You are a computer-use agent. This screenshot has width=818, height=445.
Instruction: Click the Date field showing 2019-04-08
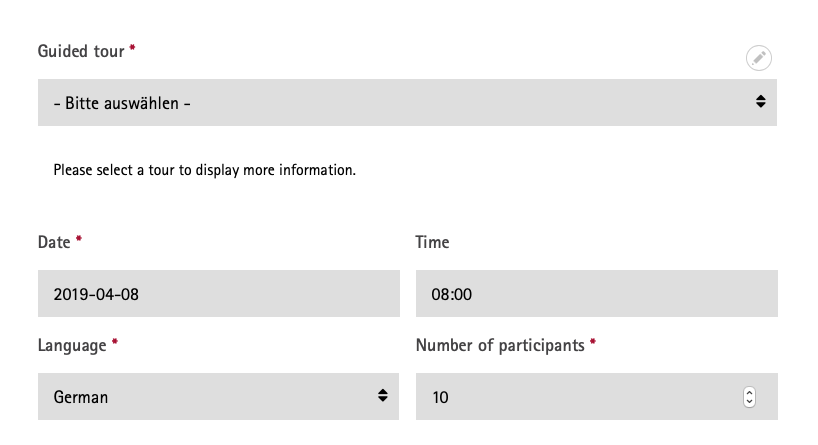coord(218,294)
